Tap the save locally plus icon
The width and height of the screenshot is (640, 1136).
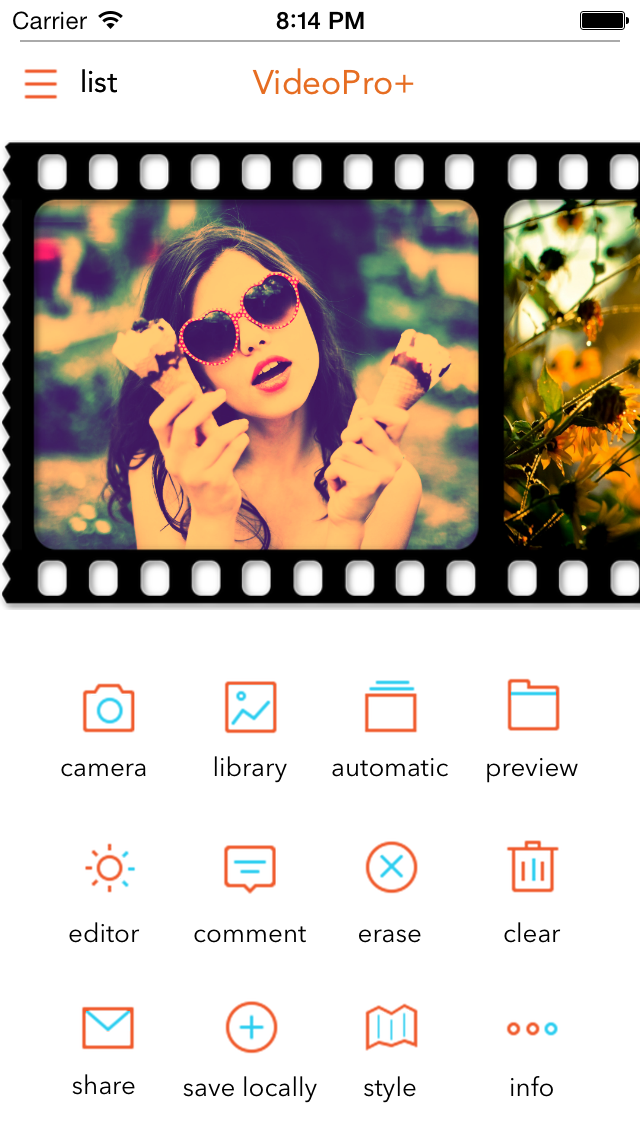click(x=252, y=1027)
